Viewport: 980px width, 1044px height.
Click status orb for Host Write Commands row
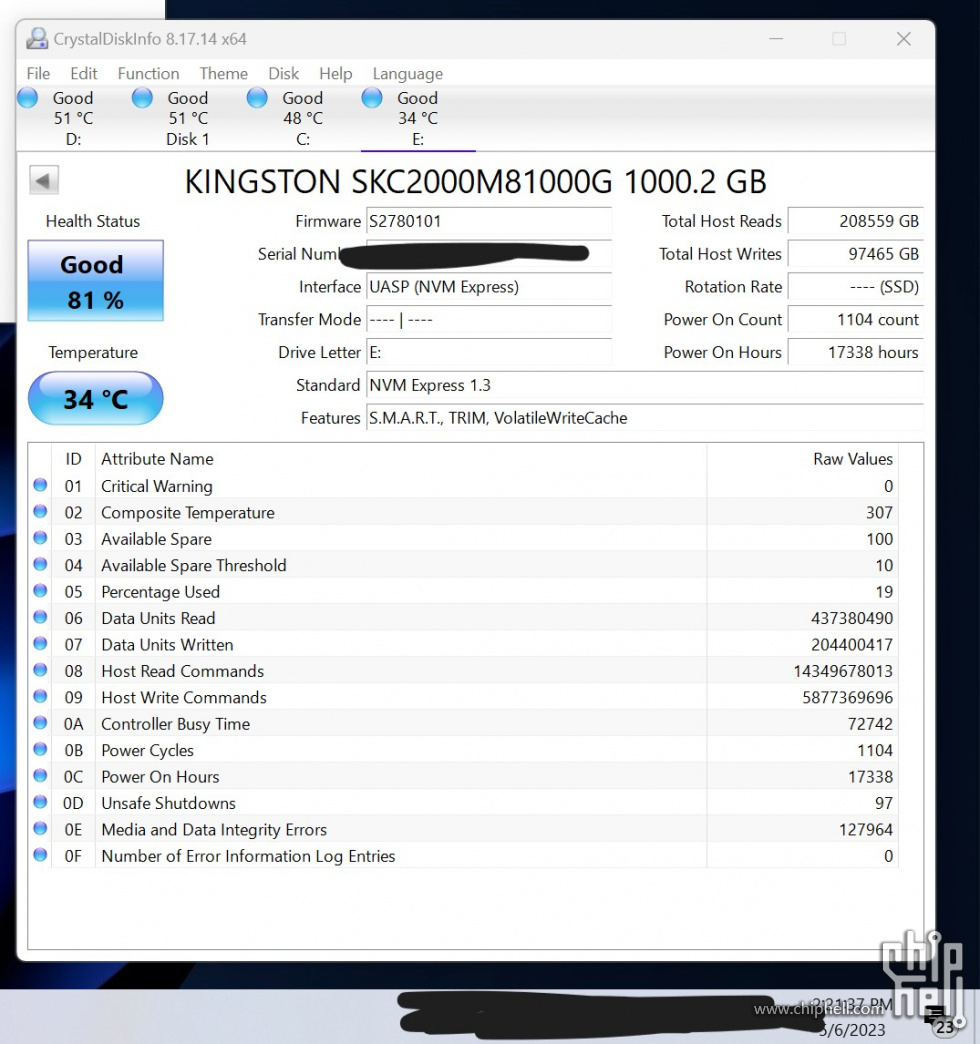pyautogui.click(x=40, y=696)
